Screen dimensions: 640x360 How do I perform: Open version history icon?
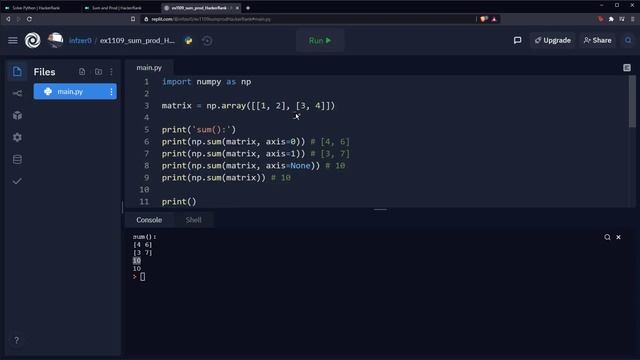(207, 40)
